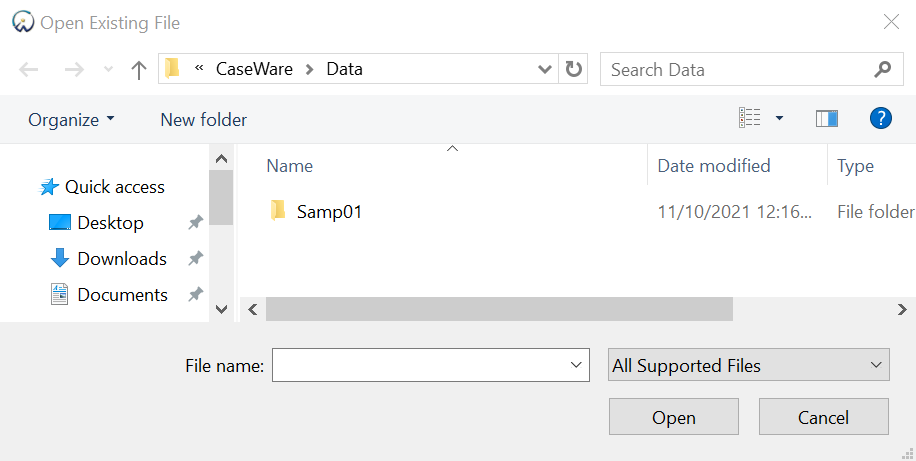Select the Samp01 folder
The image size is (916, 461).
(328, 212)
